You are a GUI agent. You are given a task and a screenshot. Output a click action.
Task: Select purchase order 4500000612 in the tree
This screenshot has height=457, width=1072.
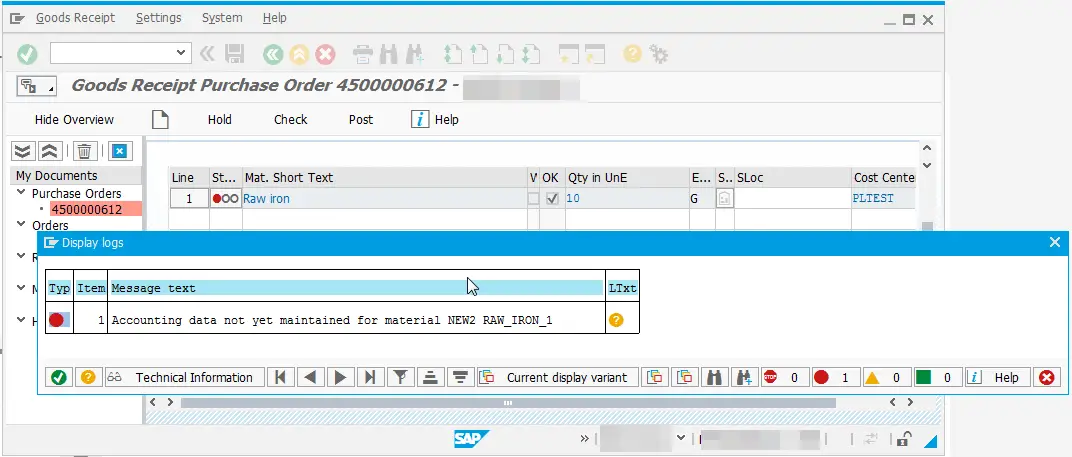coord(87,210)
